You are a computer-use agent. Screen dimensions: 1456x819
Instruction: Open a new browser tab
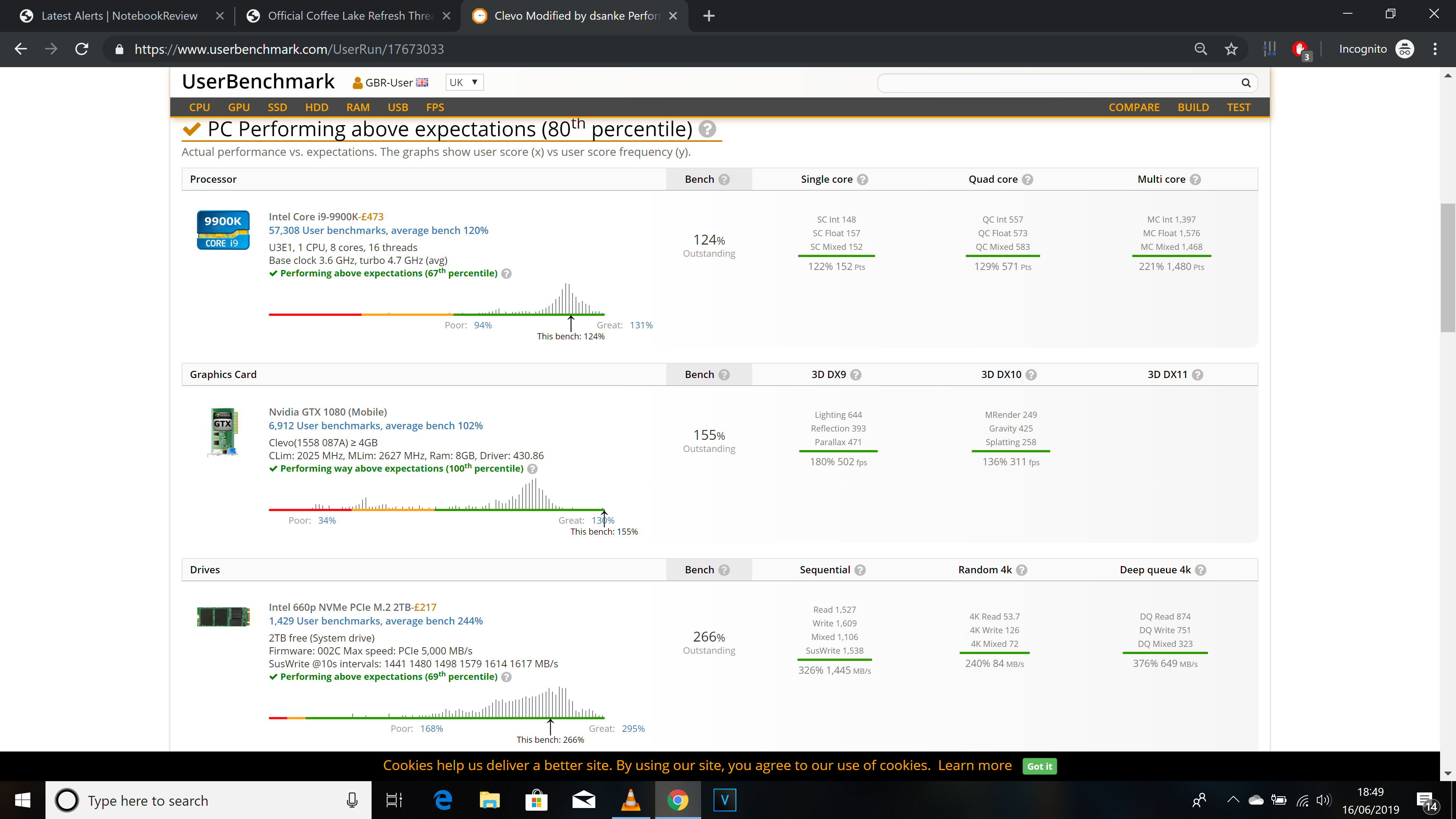[709, 16]
